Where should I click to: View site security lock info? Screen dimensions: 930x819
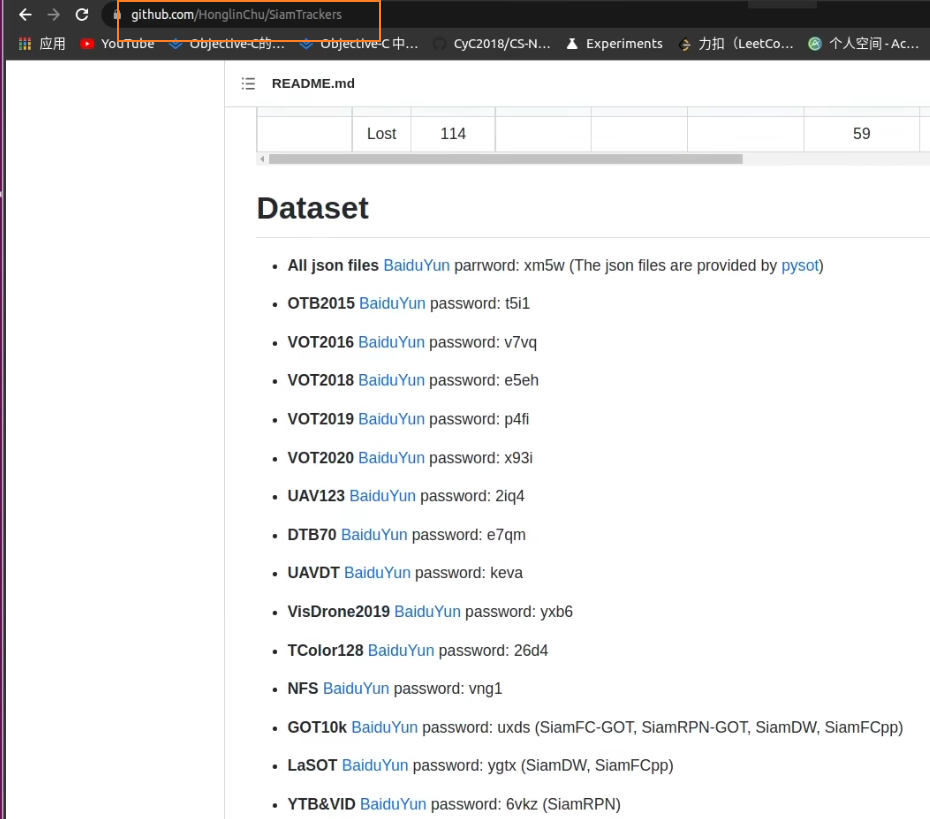coord(117,15)
